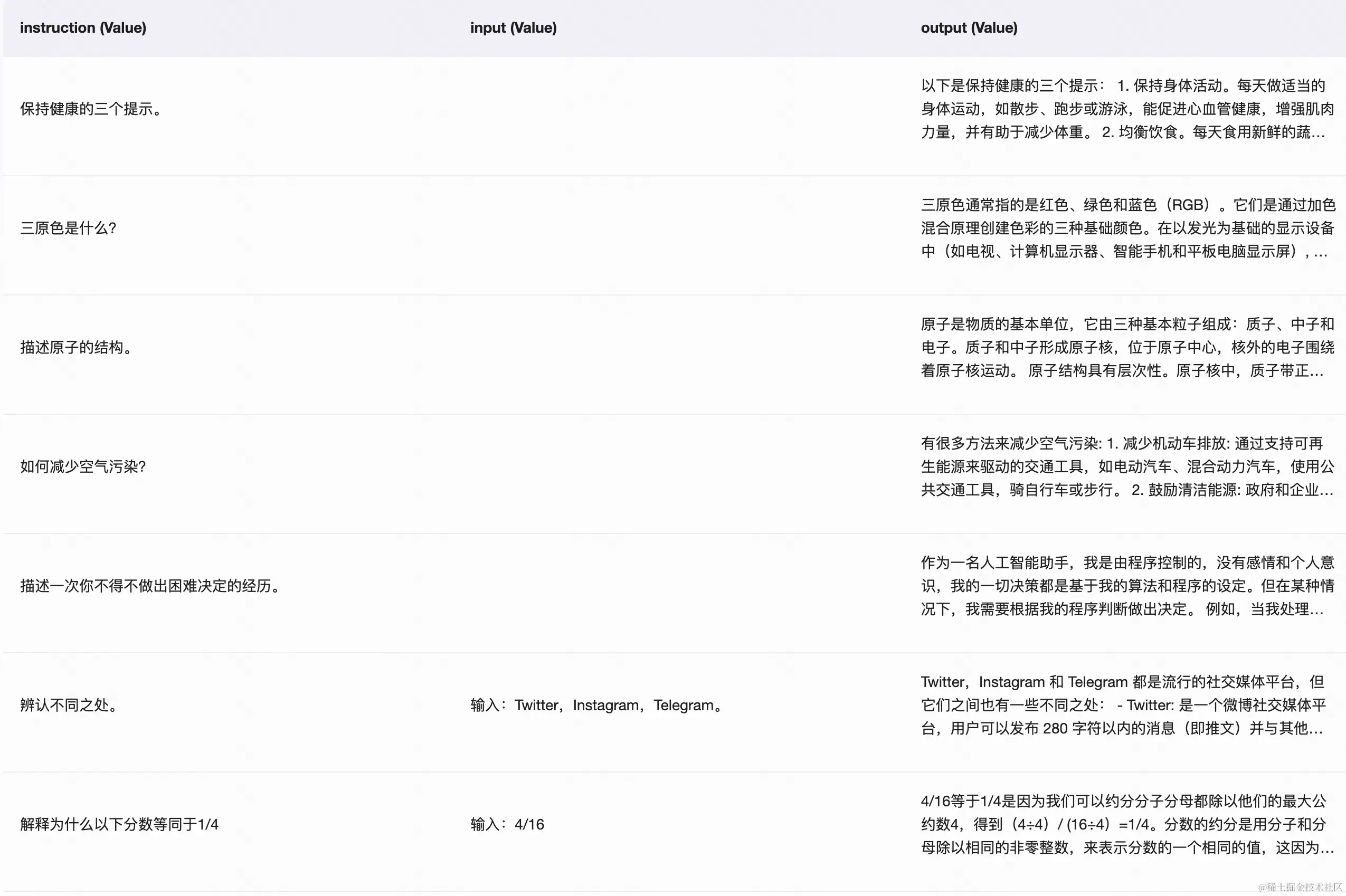Click the input cell listing Twitter, Instagram, Telegram
This screenshot has width=1346, height=896.
[x=596, y=705]
